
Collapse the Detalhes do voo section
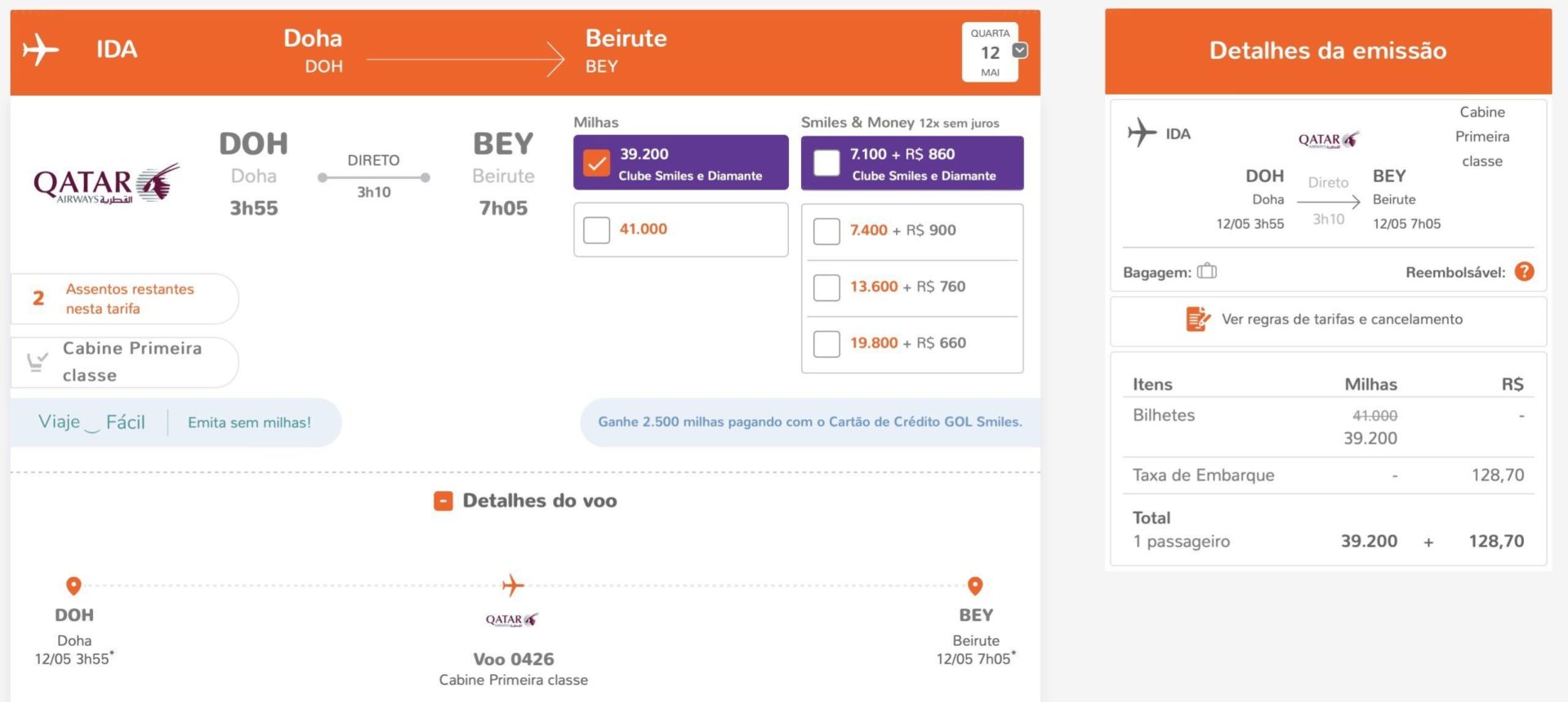point(443,501)
